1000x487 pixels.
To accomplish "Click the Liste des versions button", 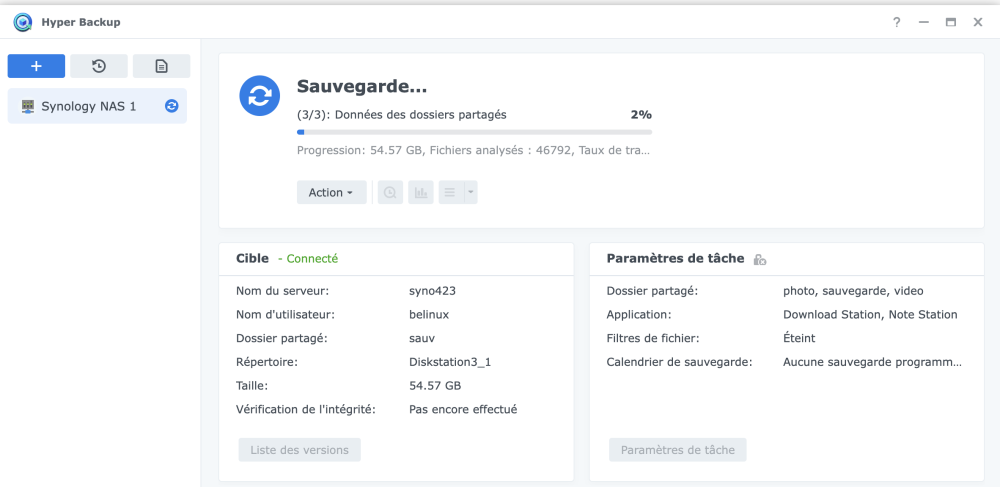I will tap(299, 450).
